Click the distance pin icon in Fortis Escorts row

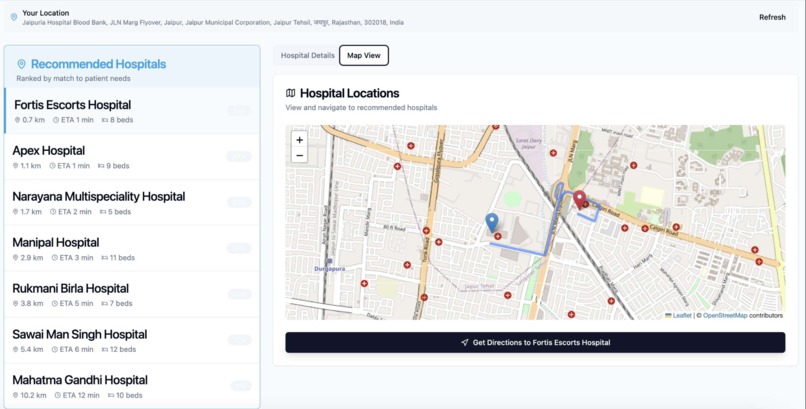(17, 120)
